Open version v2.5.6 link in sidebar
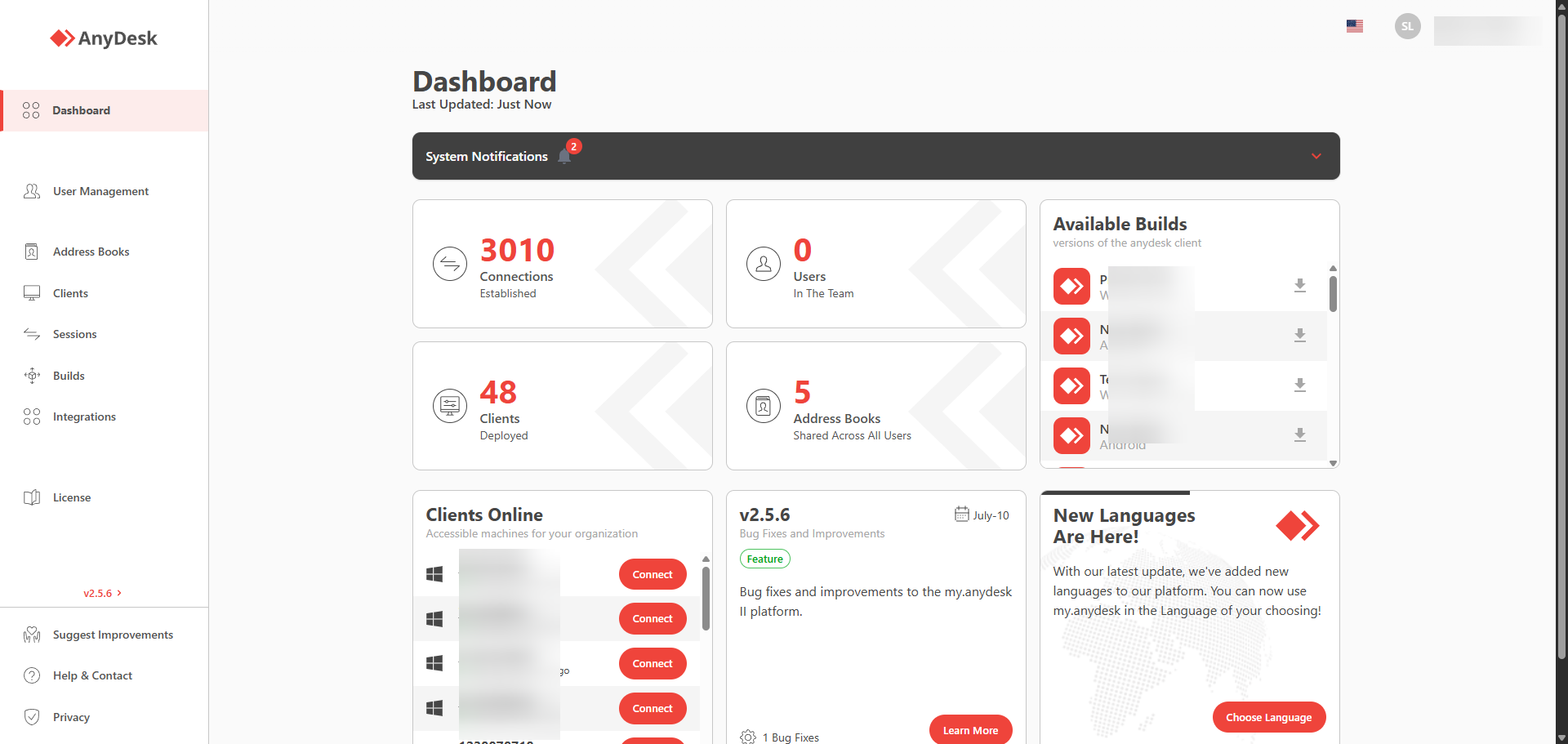 click(102, 593)
